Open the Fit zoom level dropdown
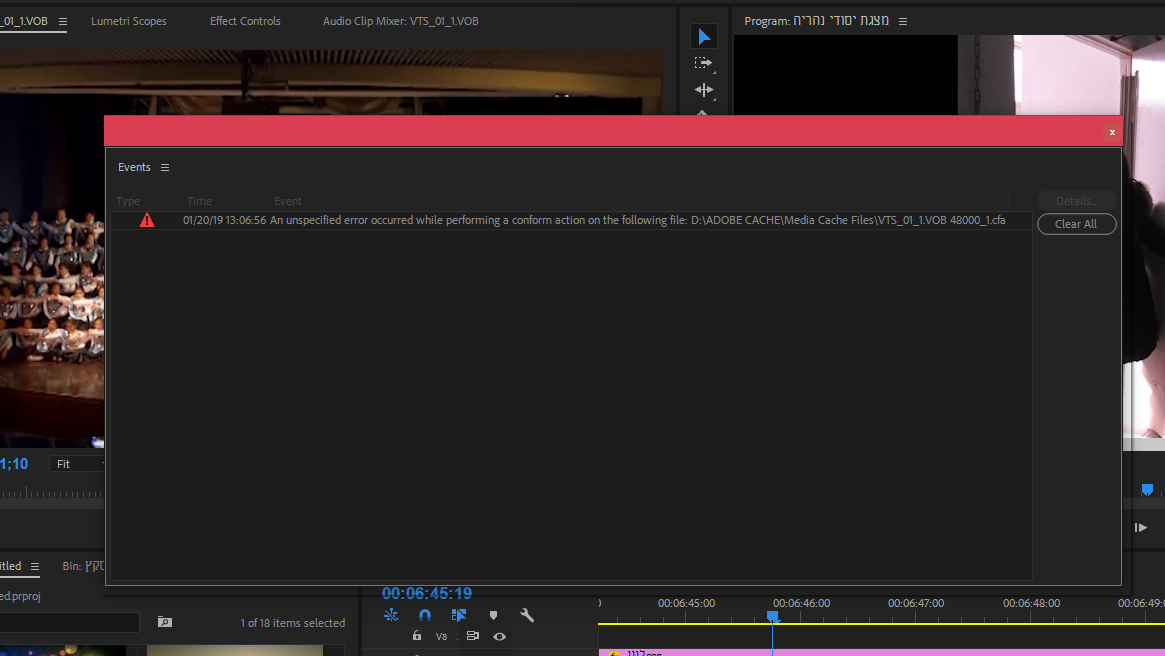Viewport: 1165px width, 656px height. click(77, 464)
